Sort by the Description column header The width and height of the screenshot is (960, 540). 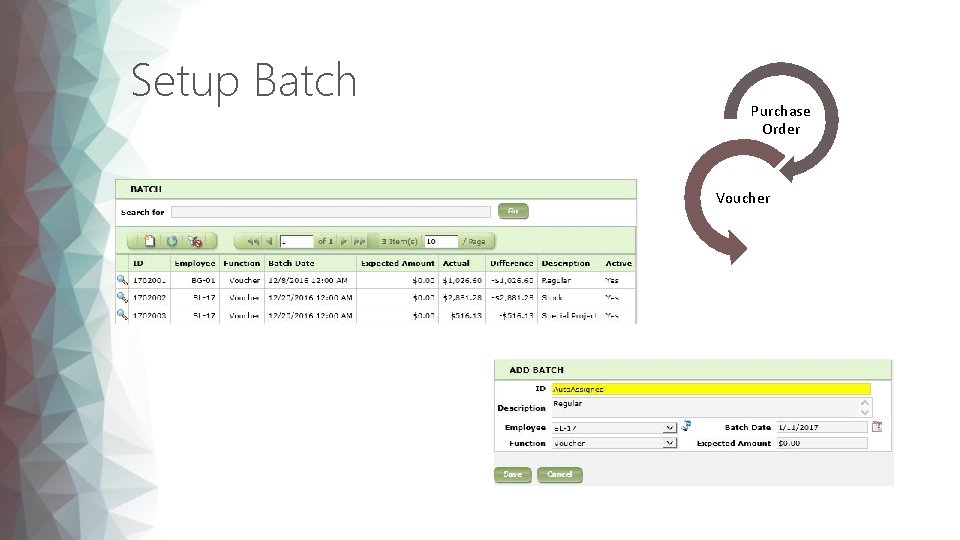tap(566, 263)
